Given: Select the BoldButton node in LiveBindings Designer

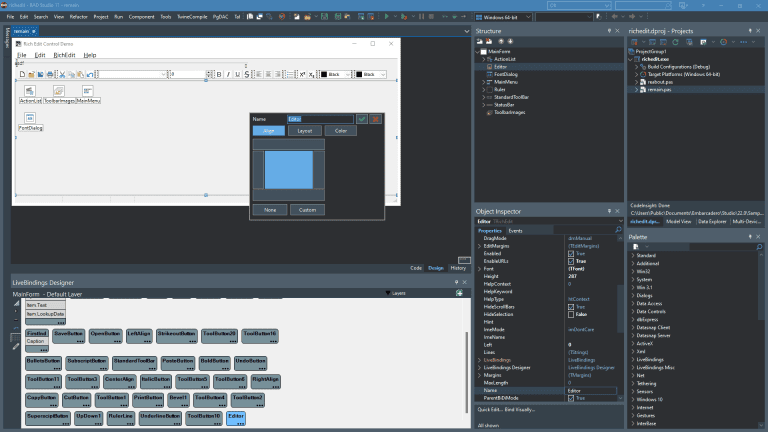Looking at the screenshot, I should point(214,363).
